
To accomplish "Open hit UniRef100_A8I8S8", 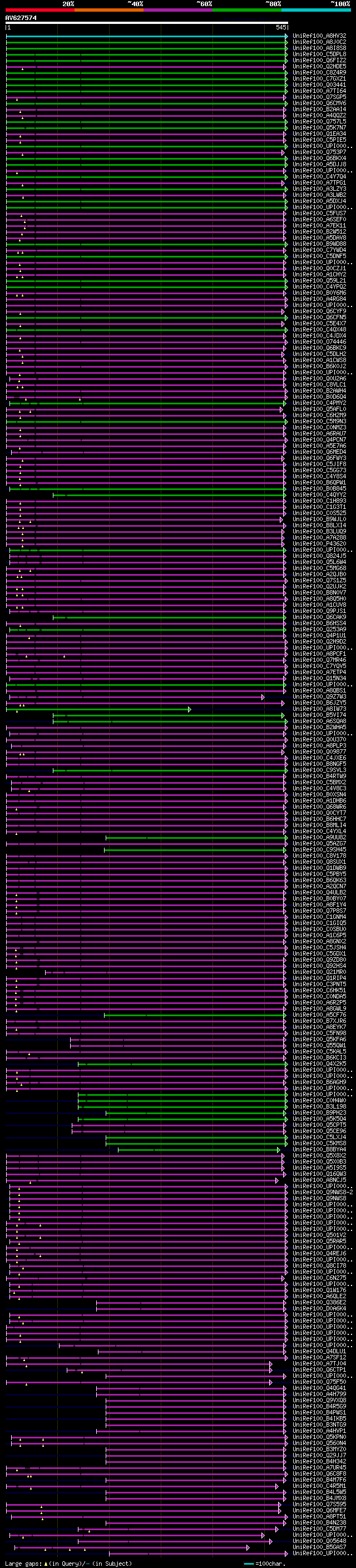I will (x=319, y=48).
